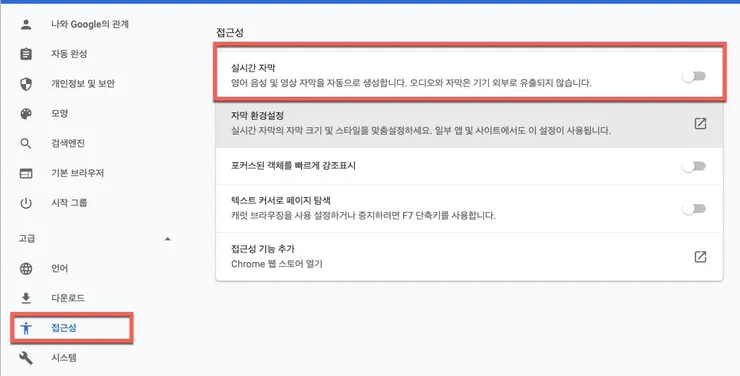The height and width of the screenshot is (376, 740).
Task: Click the wrench icon for 시스템
Action: click(x=26, y=358)
